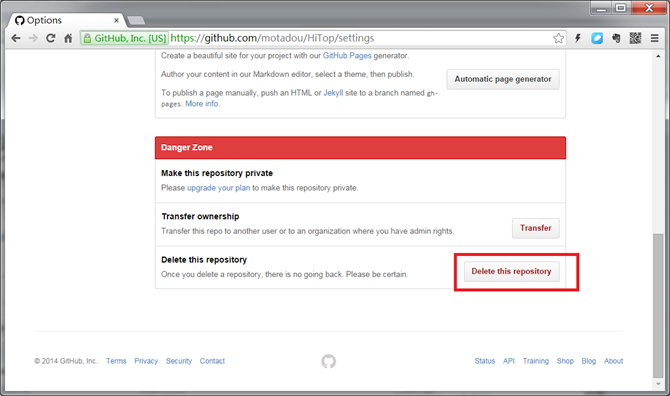Close the Options tab
The width and height of the screenshot is (670, 396).
pyautogui.click(x=116, y=20)
